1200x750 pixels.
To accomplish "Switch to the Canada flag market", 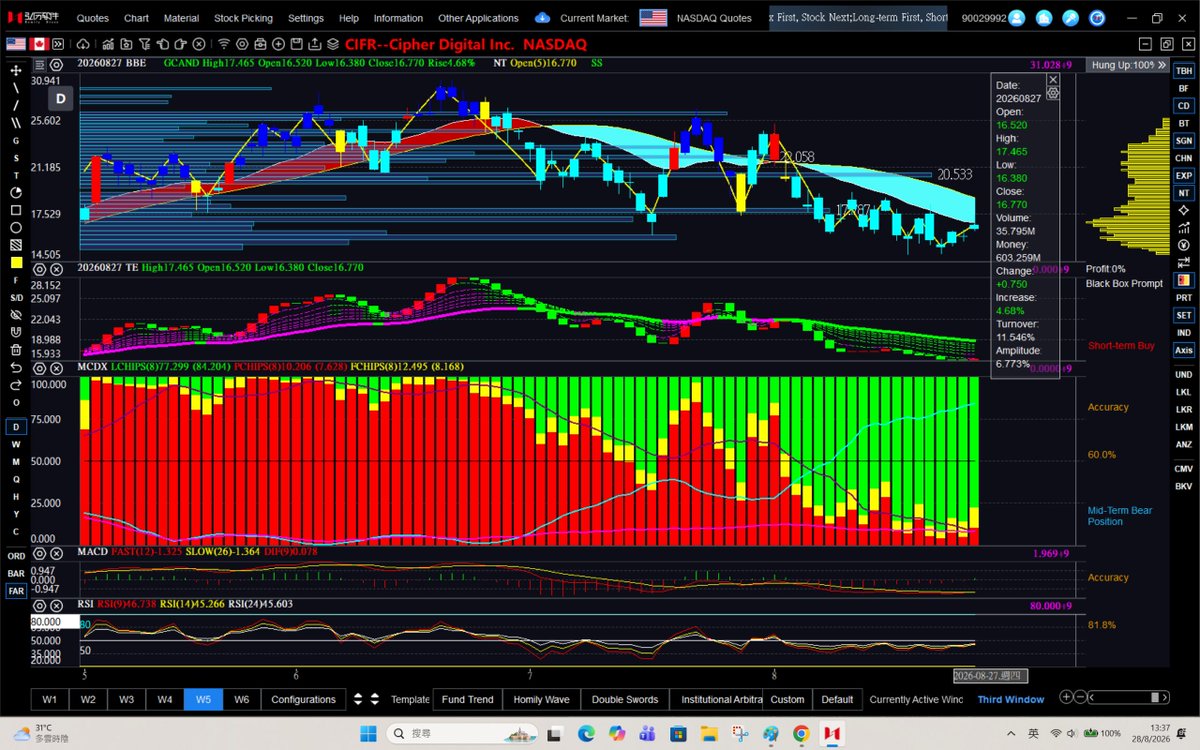I will (39, 44).
